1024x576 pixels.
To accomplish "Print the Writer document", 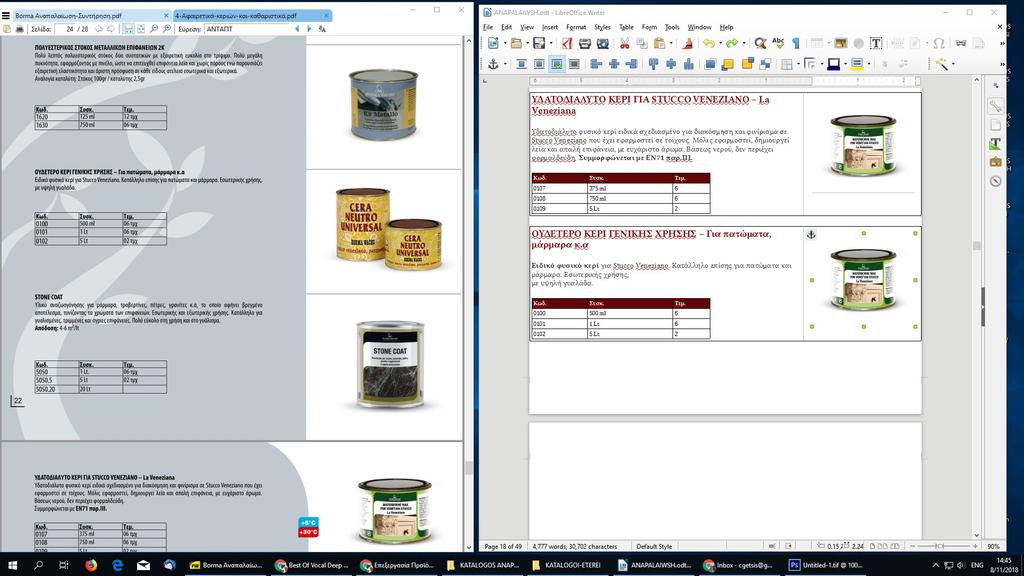I will [584, 43].
